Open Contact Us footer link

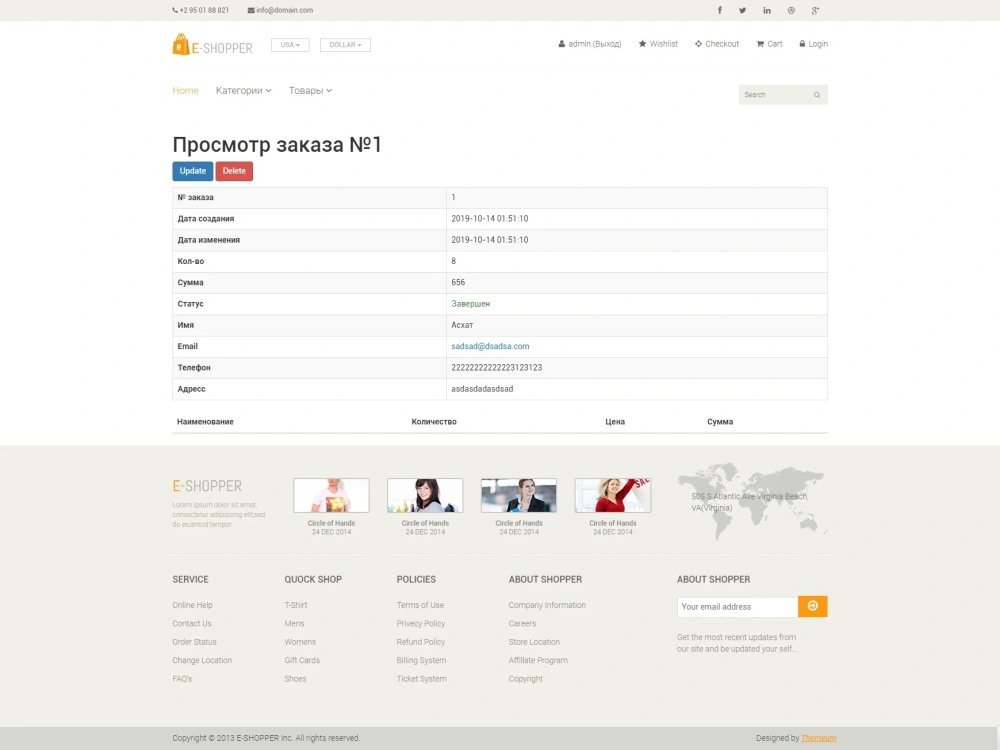pos(191,624)
